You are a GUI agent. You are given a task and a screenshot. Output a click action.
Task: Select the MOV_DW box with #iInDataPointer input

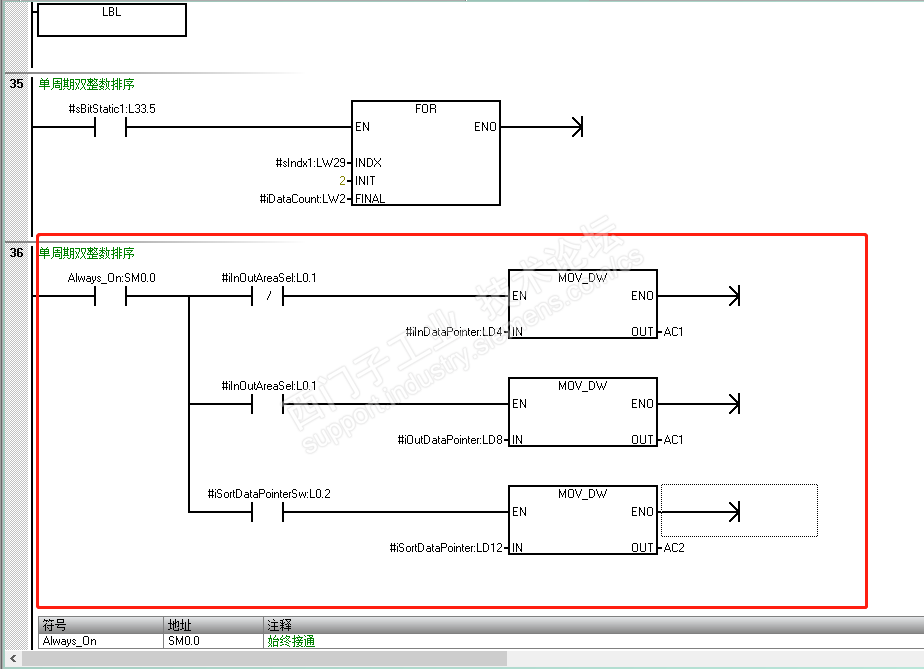[x=583, y=304]
